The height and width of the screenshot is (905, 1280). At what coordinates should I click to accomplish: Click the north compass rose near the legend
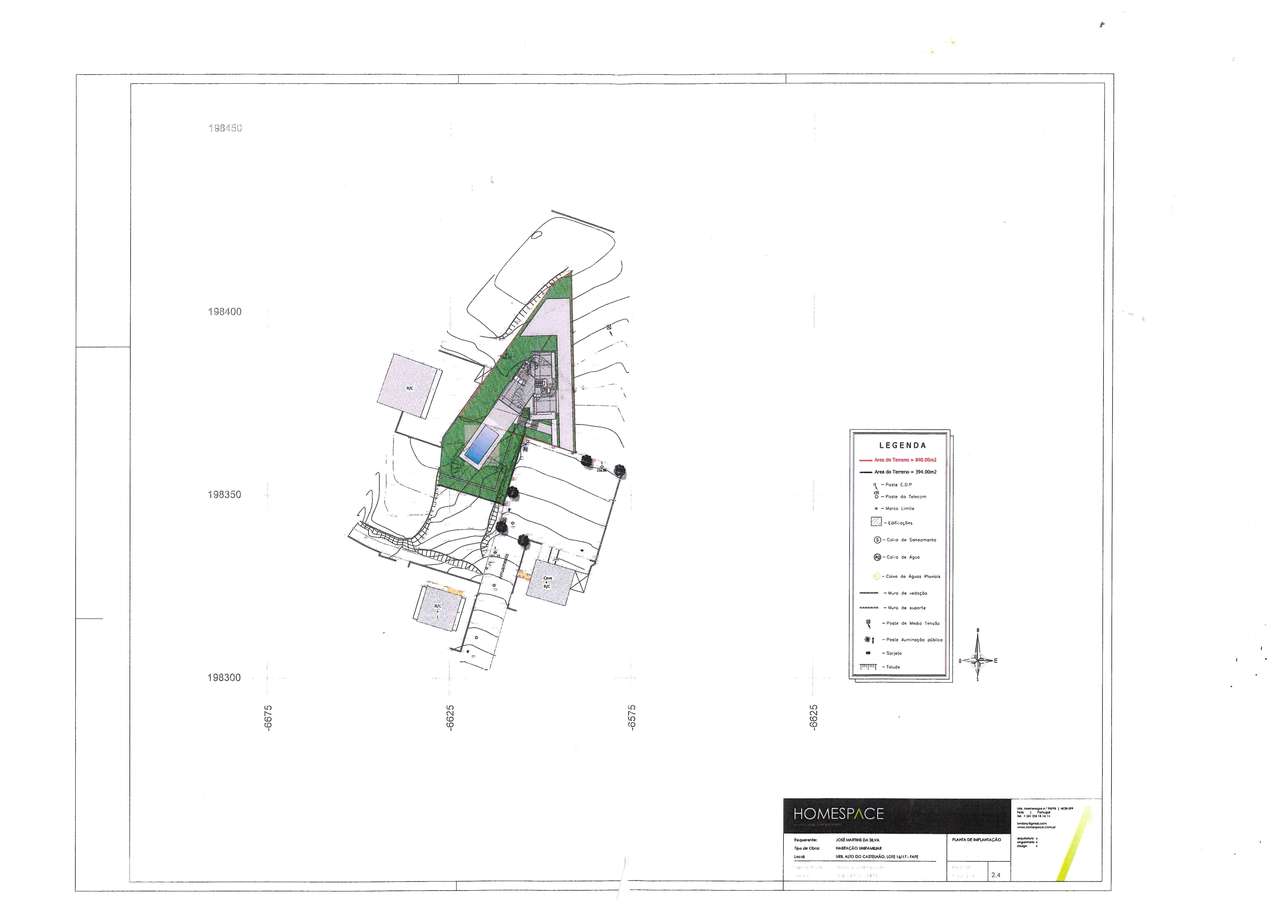tap(977, 660)
